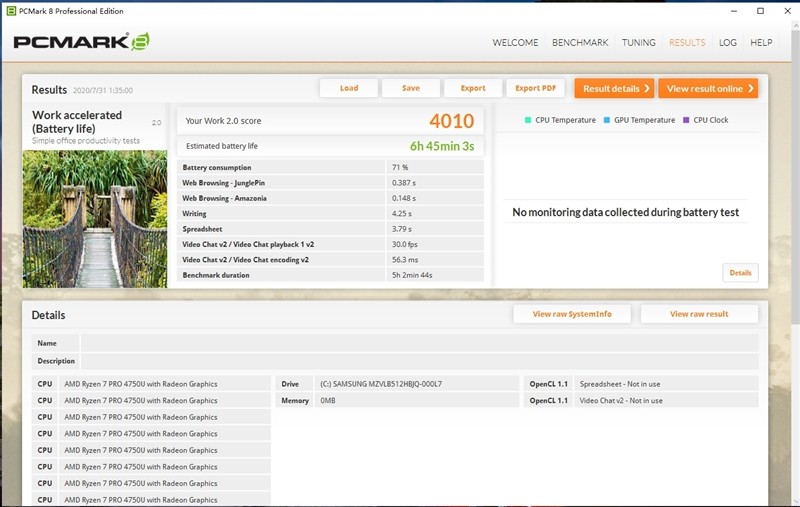Maximize the PCMark 8 window
This screenshot has width=800, height=507.
point(760,11)
